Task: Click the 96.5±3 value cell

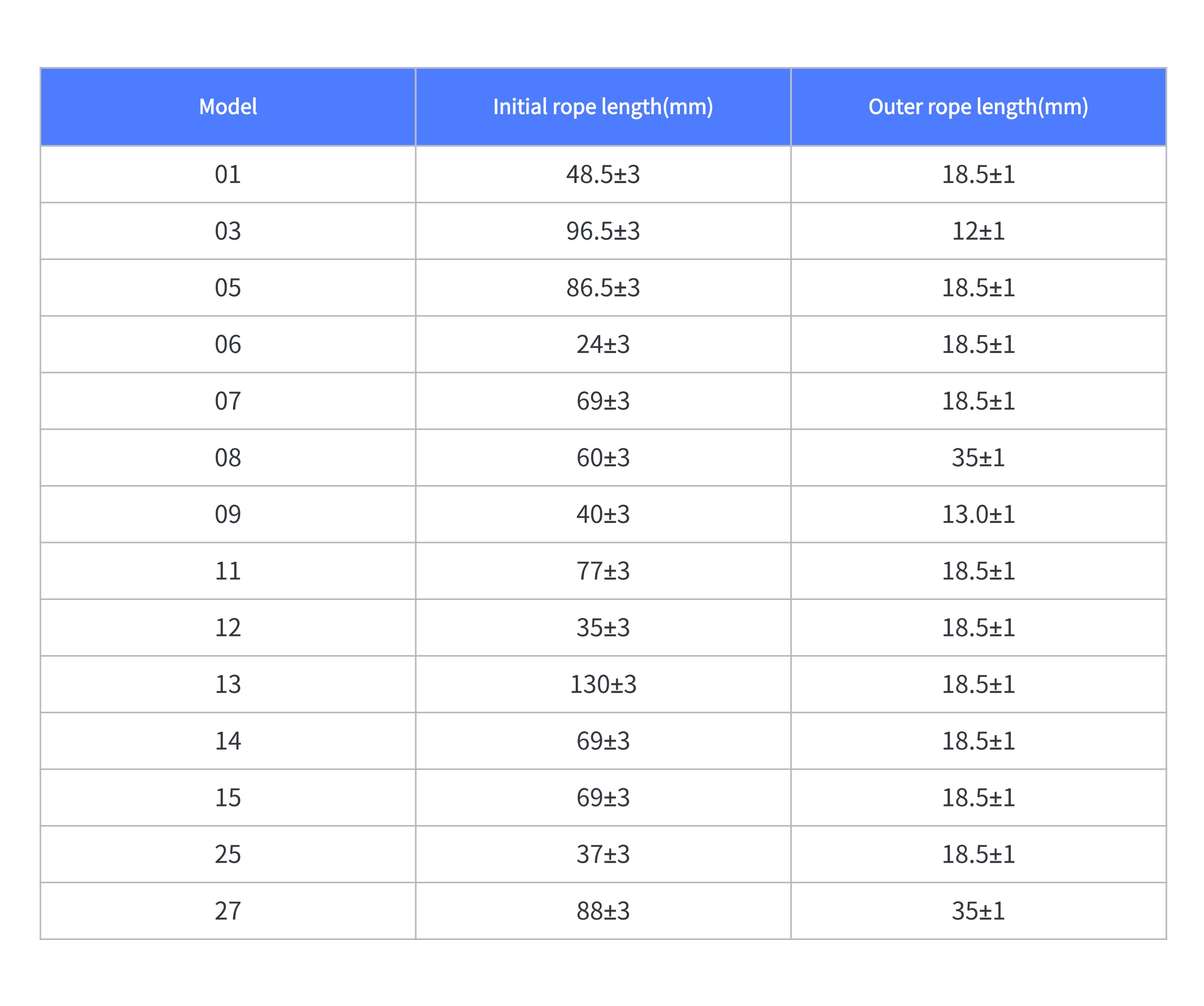Action: pyautogui.click(x=603, y=231)
